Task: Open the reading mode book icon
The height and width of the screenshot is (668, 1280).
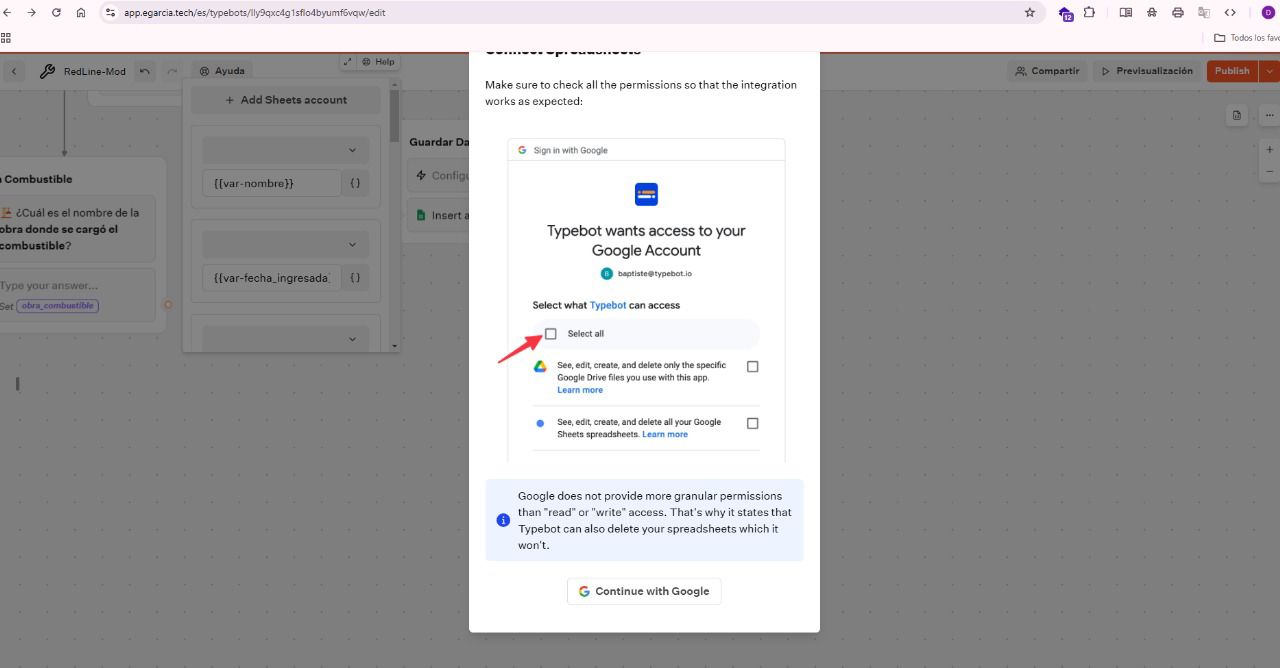Action: pos(1125,13)
